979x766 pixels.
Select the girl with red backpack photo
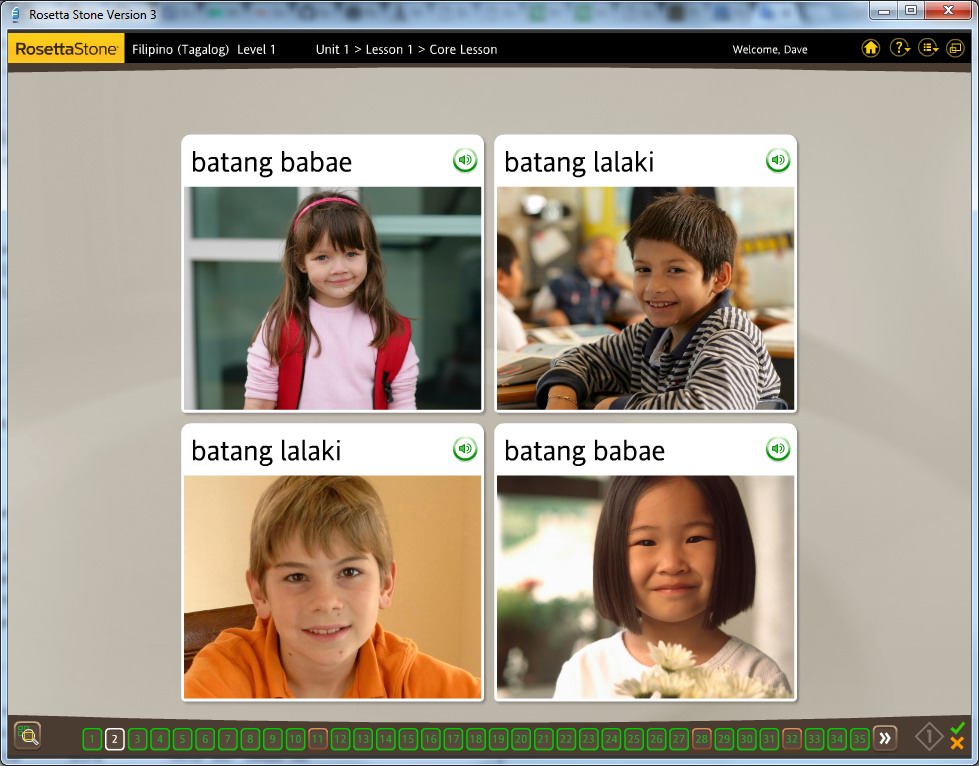[332, 298]
